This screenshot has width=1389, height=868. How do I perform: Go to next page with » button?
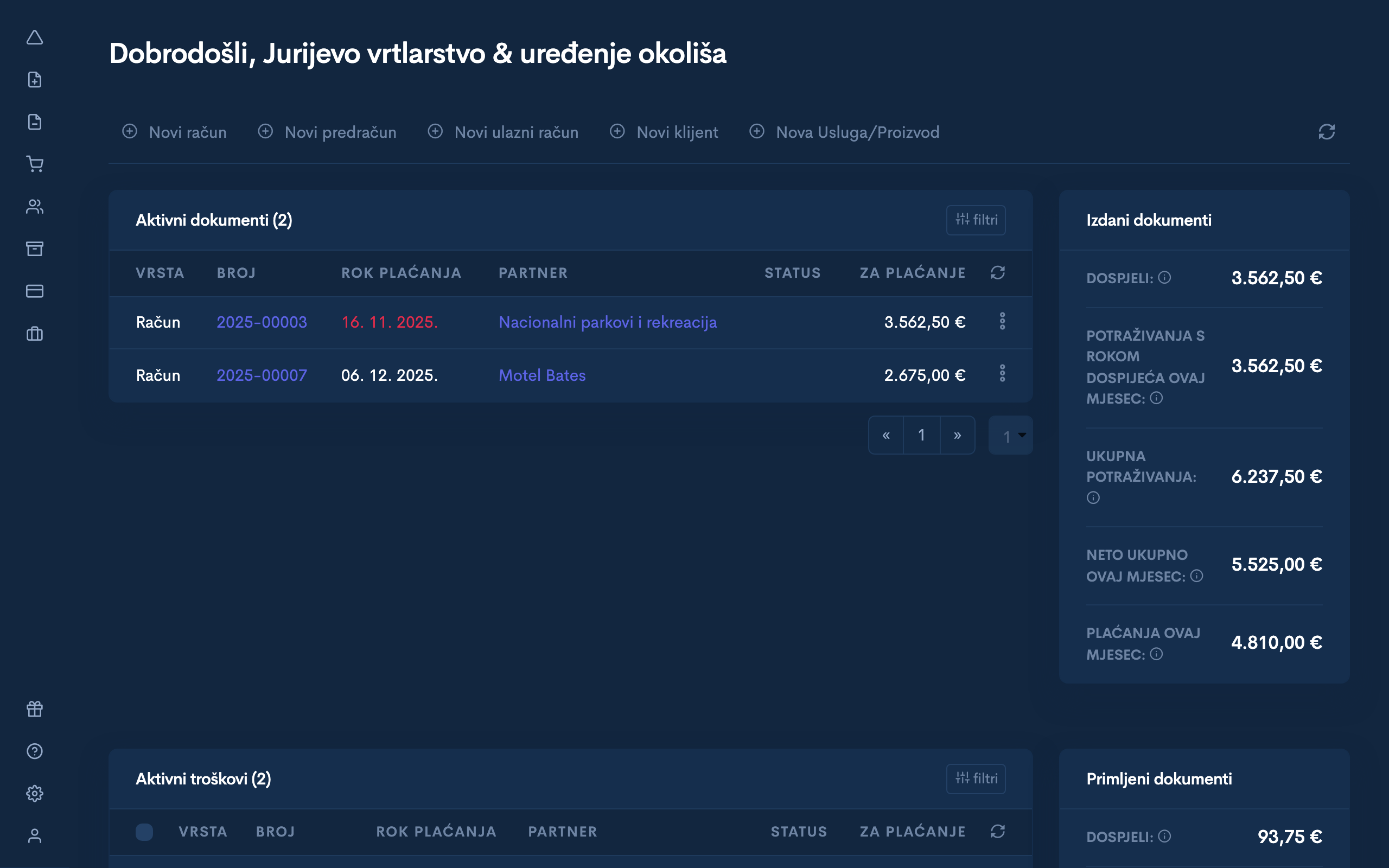pyautogui.click(x=957, y=435)
